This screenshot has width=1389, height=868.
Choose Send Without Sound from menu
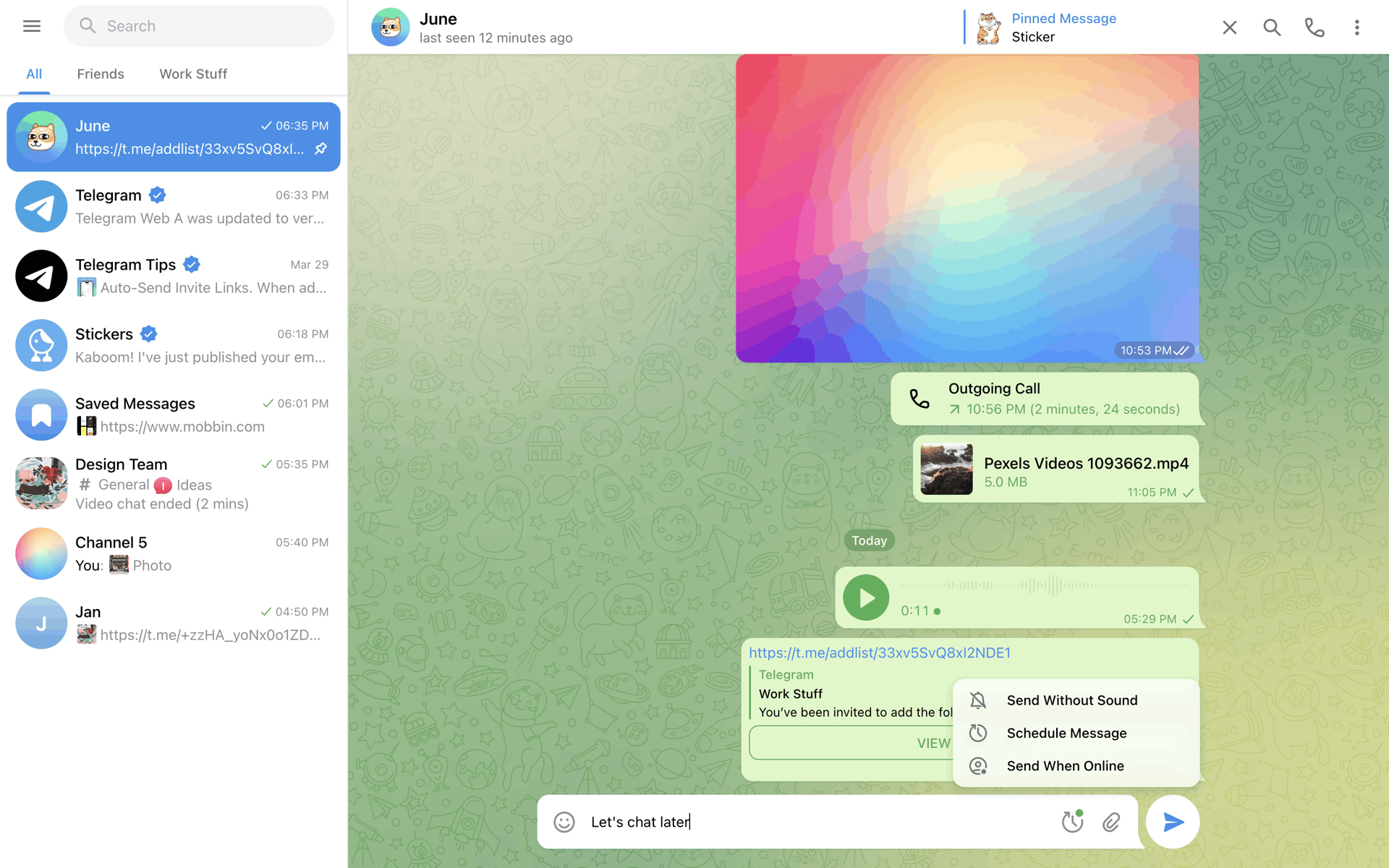pos(1076,700)
